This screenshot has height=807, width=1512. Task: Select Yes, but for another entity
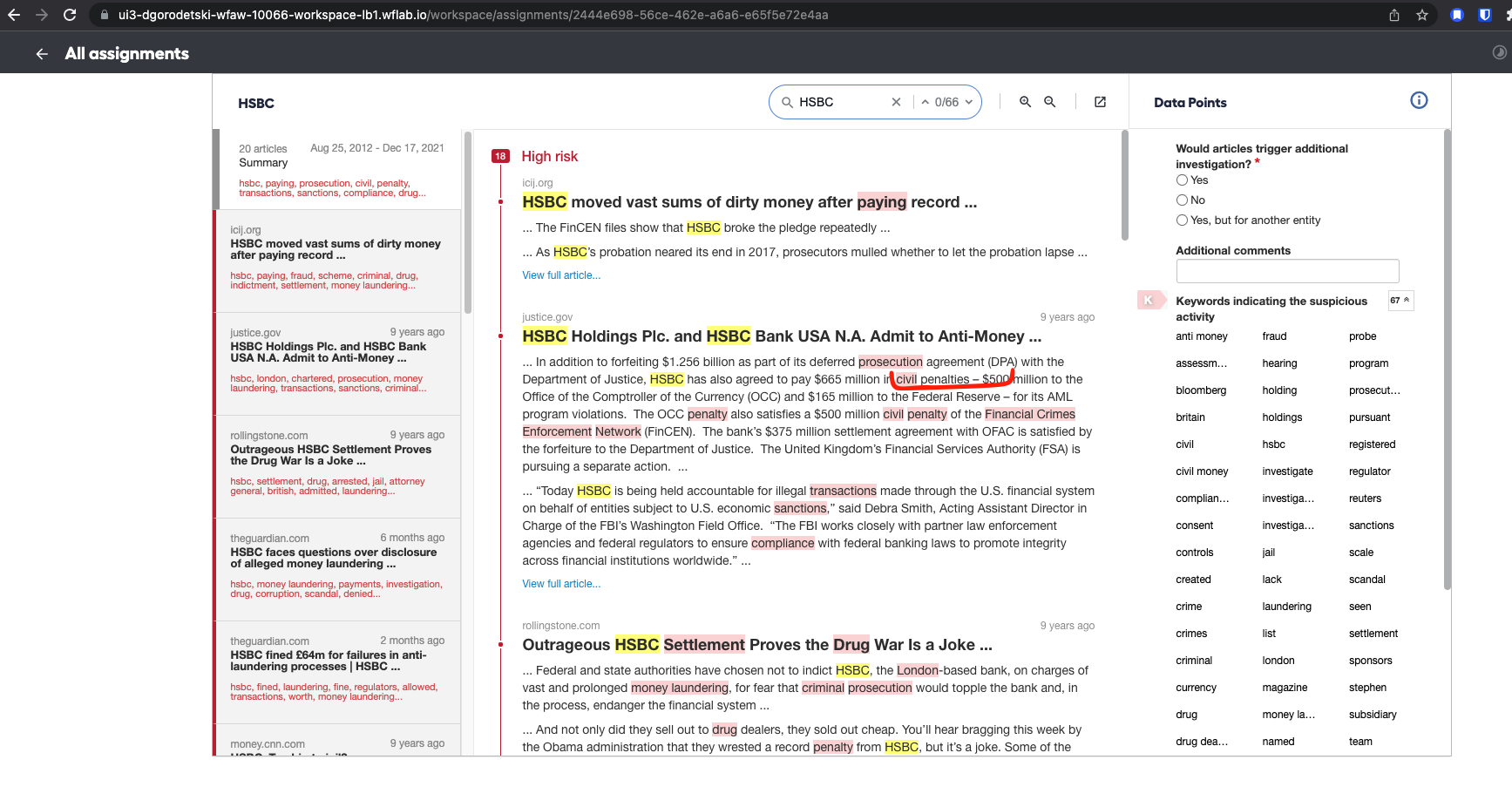pyautogui.click(x=1182, y=220)
